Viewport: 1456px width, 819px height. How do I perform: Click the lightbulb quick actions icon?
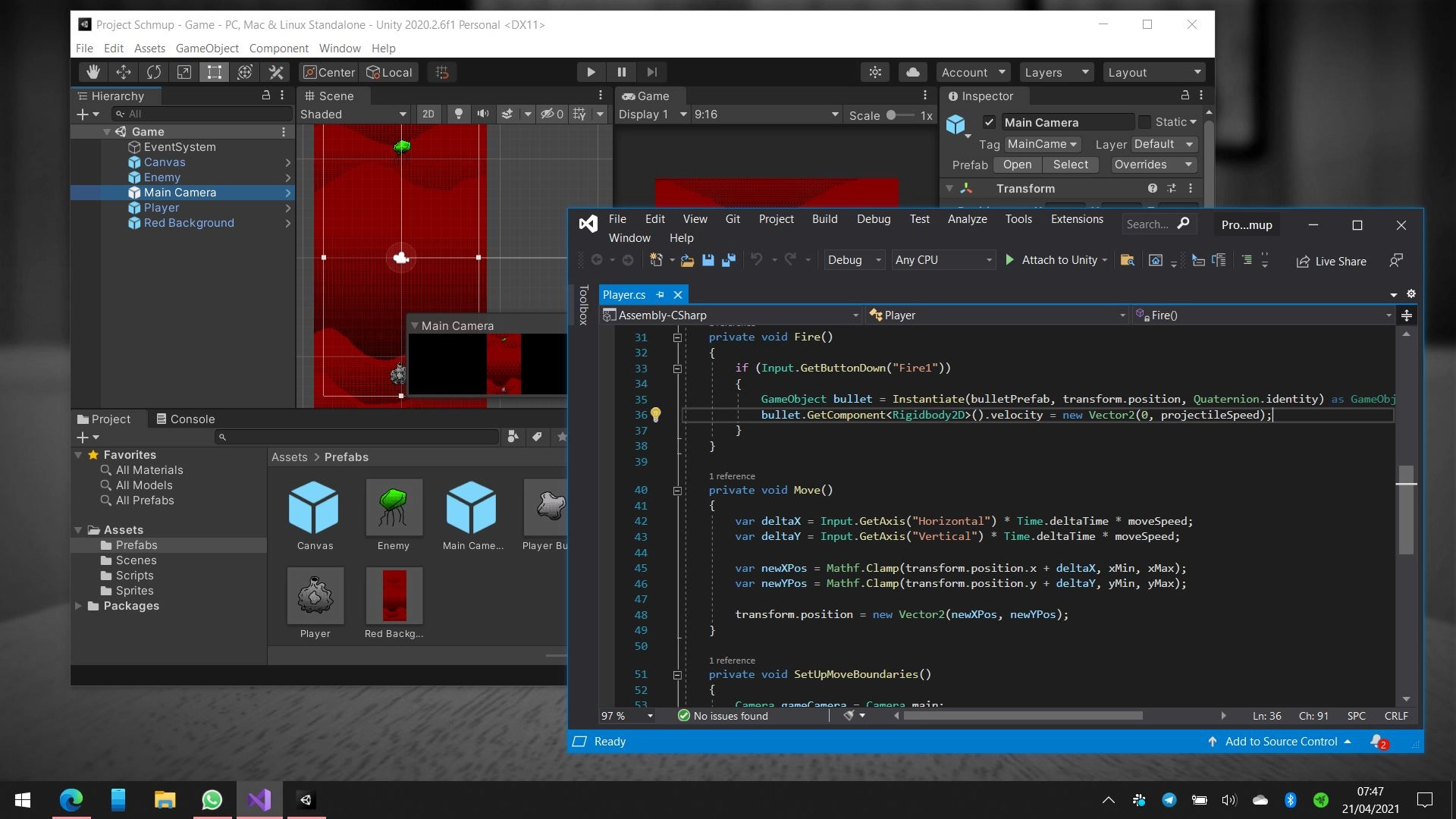[x=656, y=415]
